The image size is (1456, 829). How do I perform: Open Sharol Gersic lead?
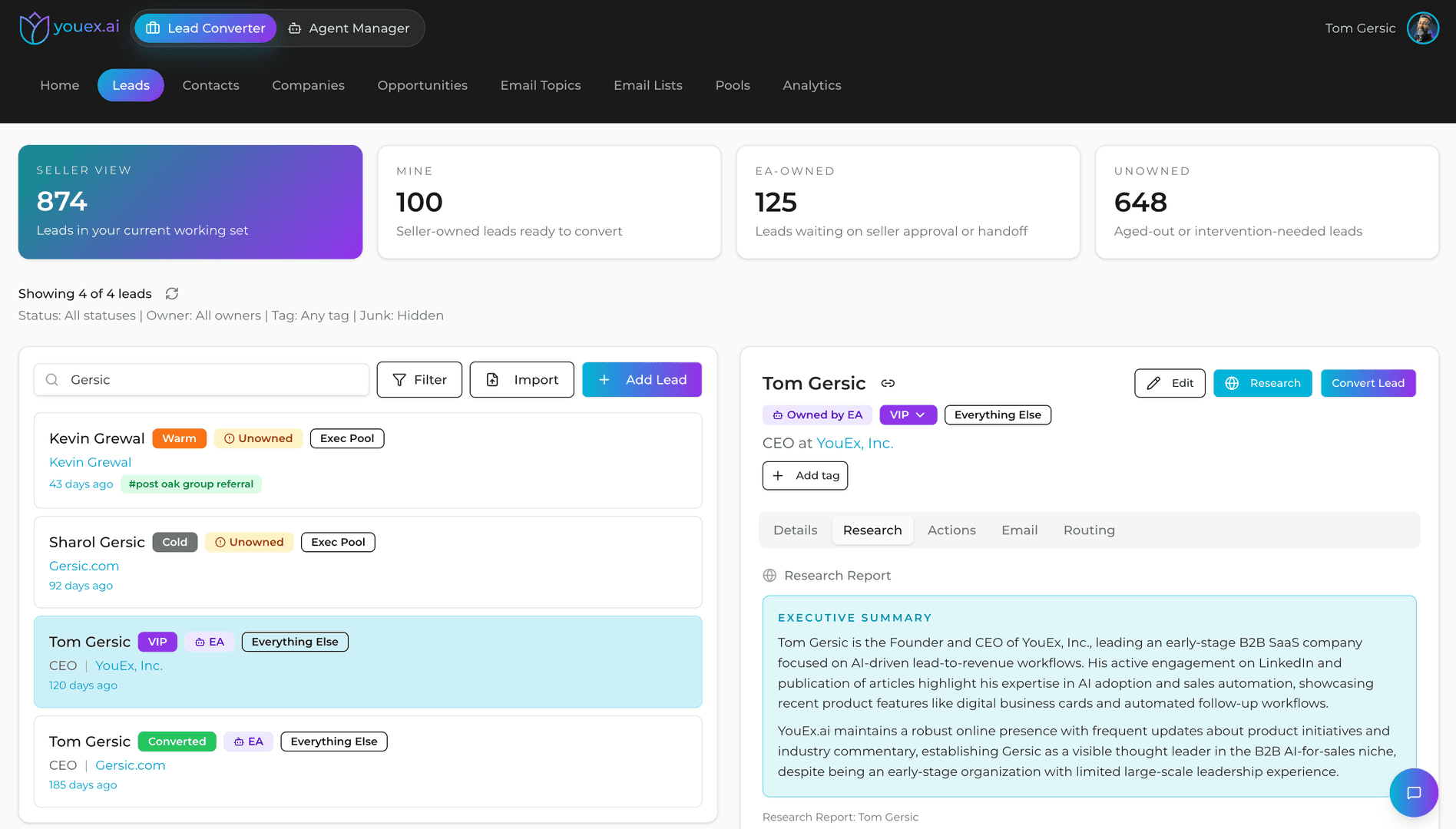(x=97, y=542)
